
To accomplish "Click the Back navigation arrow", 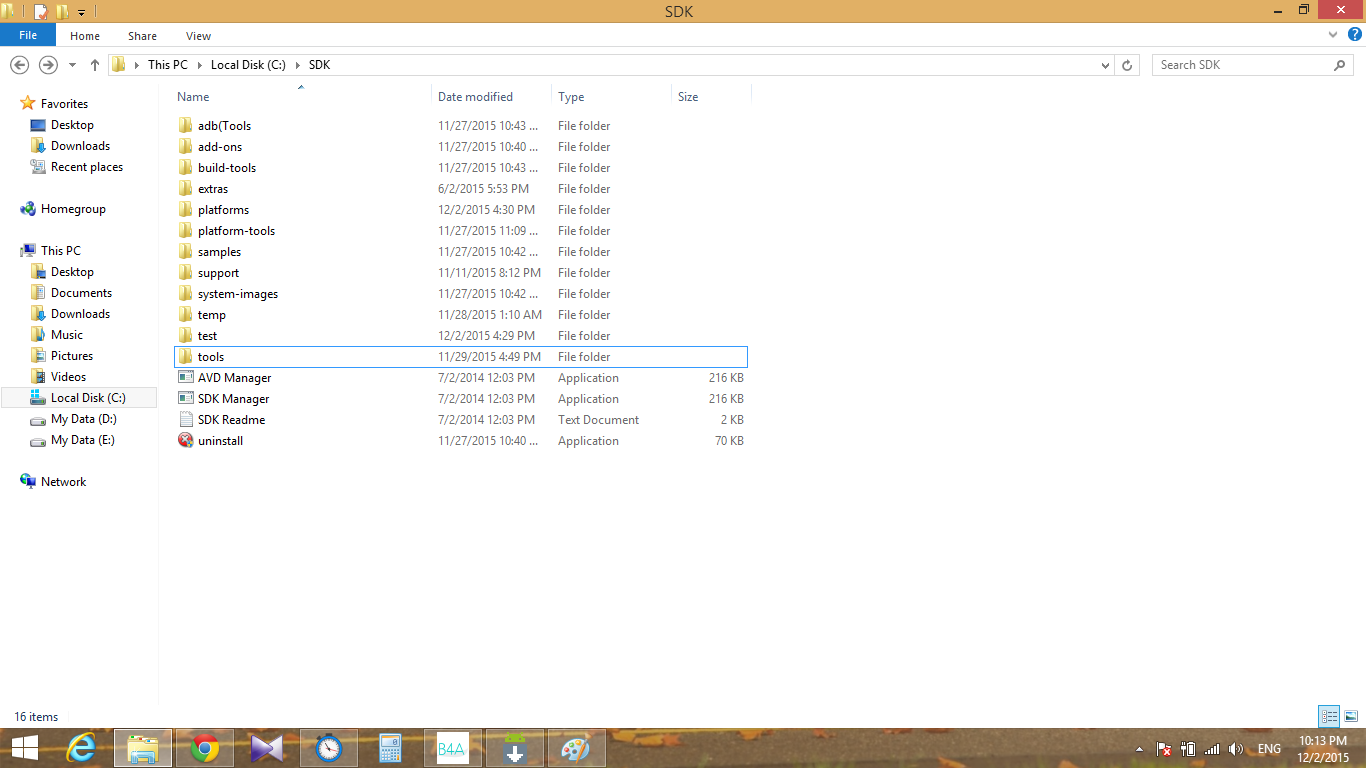I will pos(19,65).
